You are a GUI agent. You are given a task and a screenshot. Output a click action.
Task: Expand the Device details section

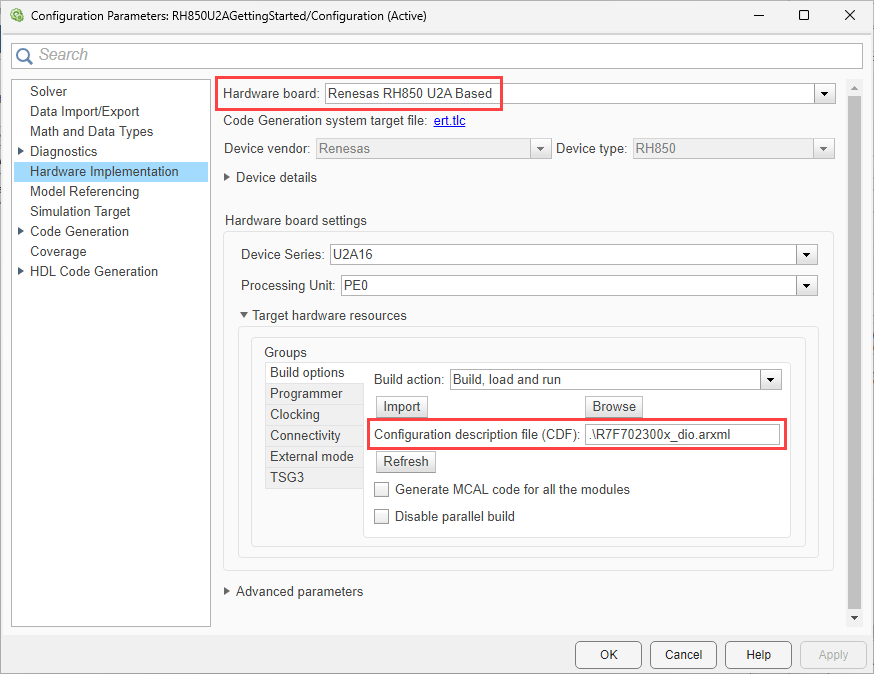(x=227, y=177)
